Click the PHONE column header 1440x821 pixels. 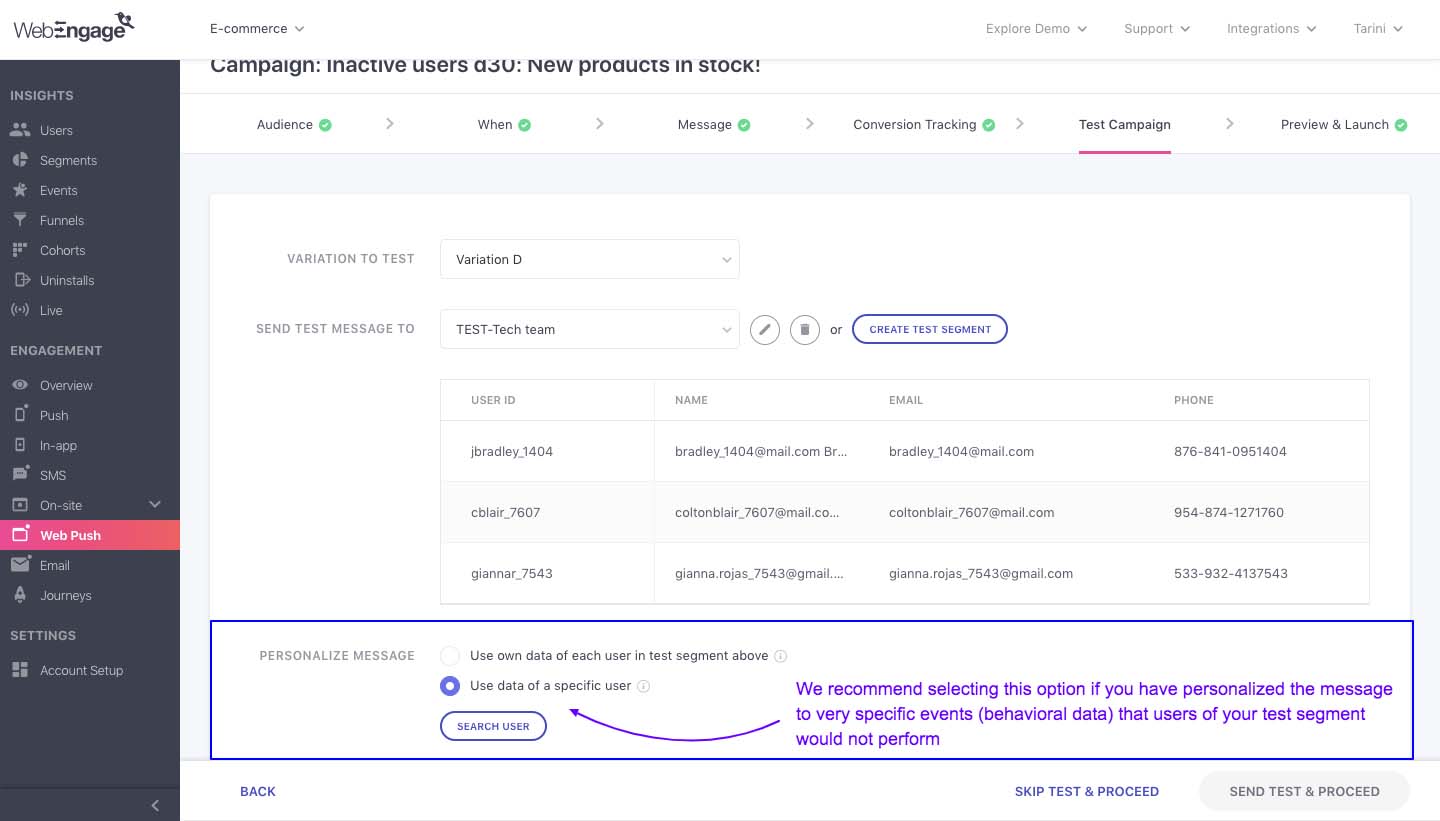coord(1194,400)
